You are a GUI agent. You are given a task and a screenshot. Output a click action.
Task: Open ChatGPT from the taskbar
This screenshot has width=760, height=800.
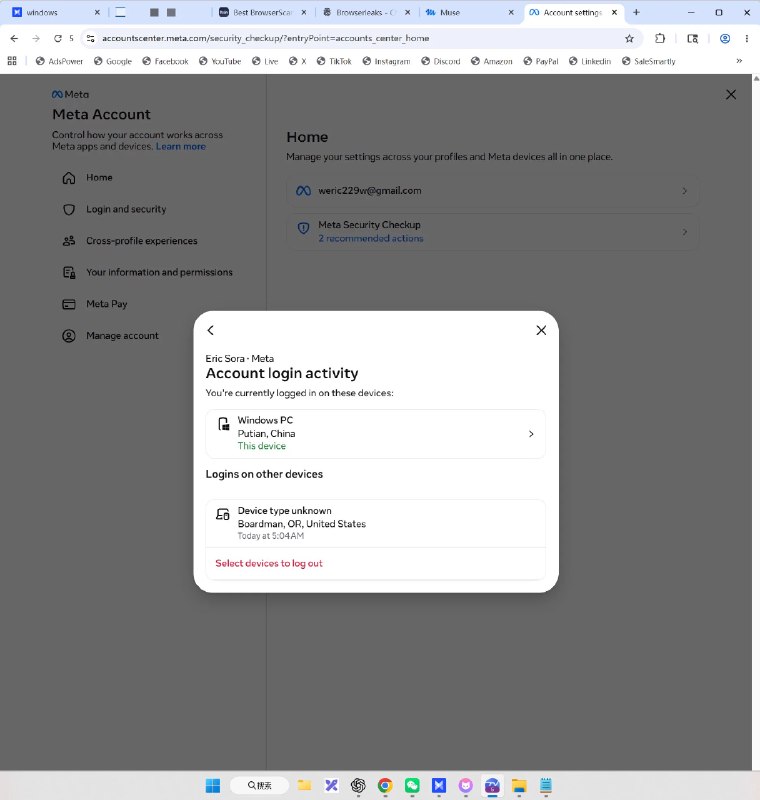click(358, 785)
